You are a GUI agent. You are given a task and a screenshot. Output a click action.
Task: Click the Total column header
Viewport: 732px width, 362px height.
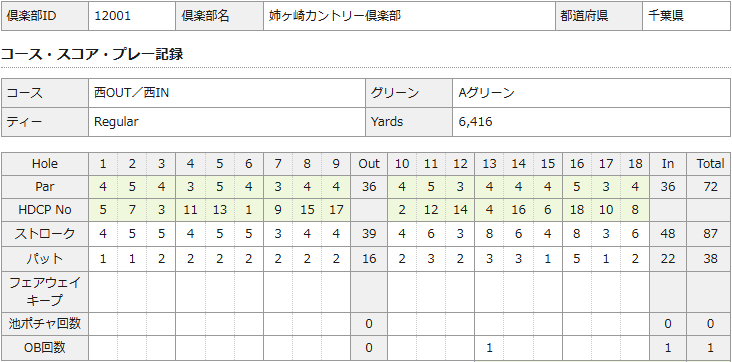(x=710, y=164)
